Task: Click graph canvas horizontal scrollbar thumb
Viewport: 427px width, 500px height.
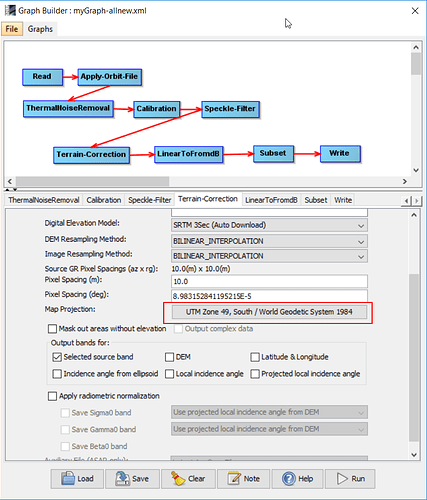Action: (x=92, y=181)
